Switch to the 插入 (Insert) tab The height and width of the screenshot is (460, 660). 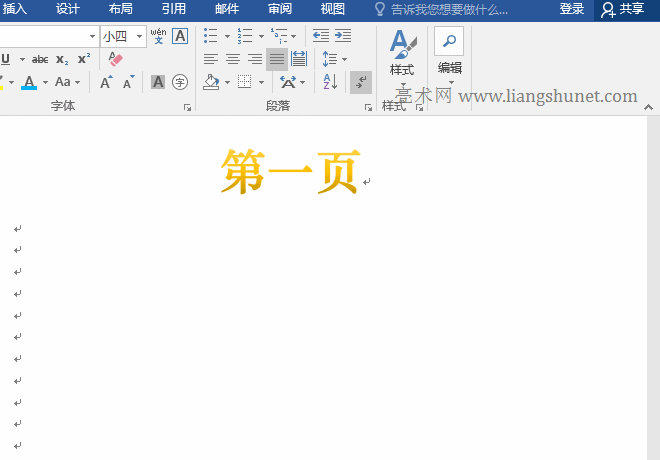click(x=15, y=8)
